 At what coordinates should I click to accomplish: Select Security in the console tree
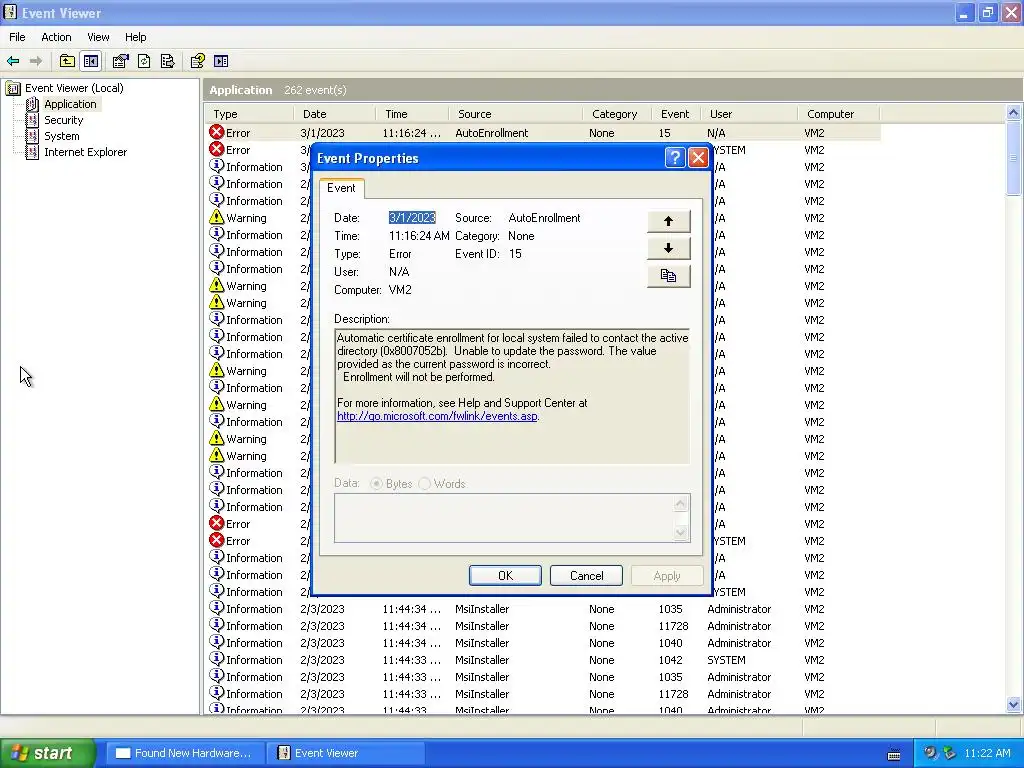coord(63,120)
